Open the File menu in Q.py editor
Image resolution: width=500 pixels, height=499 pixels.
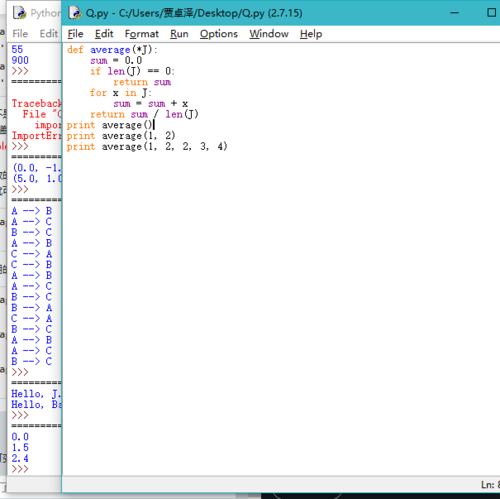click(75, 34)
